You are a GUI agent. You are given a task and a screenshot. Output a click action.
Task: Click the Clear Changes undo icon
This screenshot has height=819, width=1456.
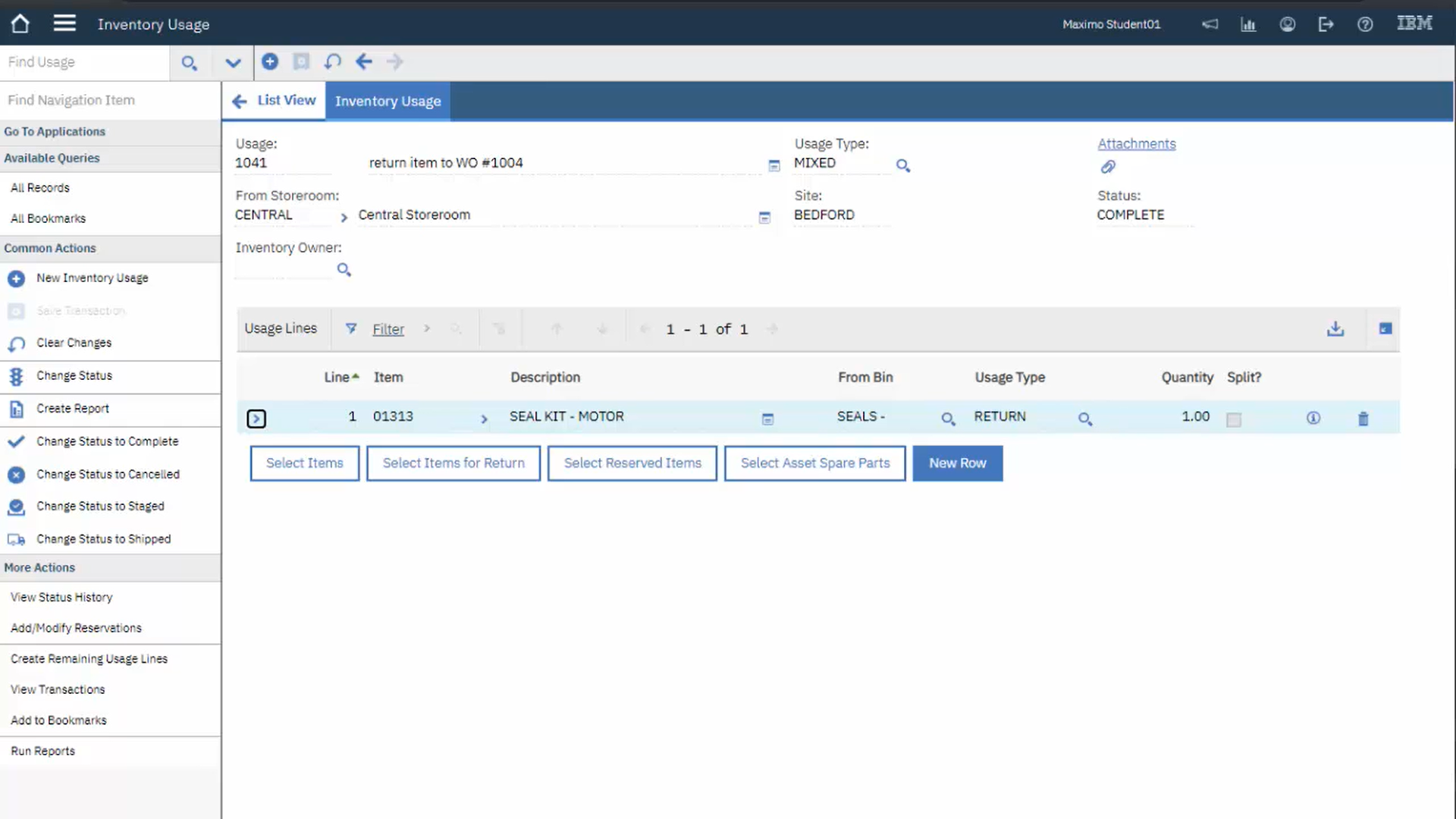pos(16,344)
